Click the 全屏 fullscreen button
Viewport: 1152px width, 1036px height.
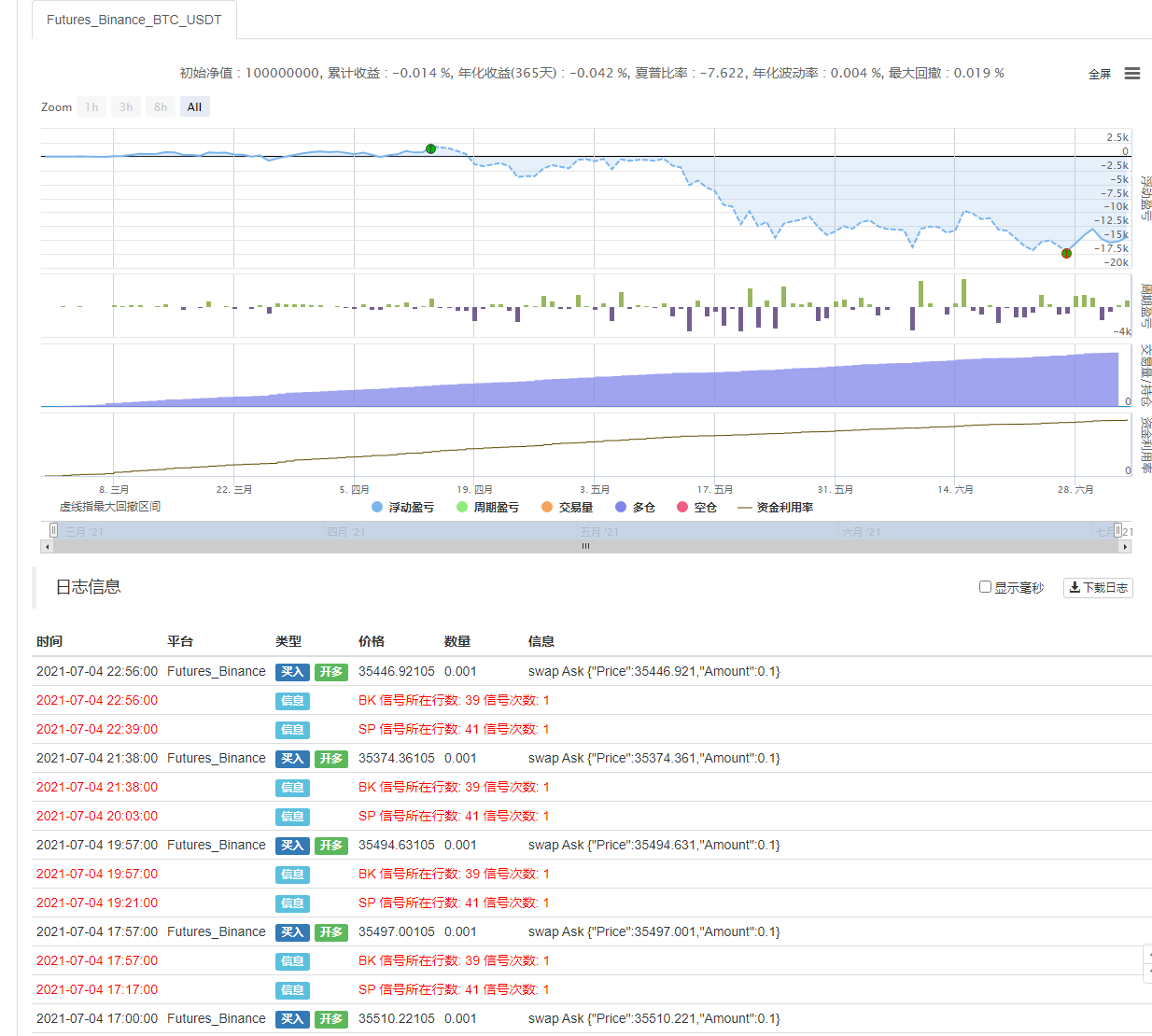pos(1099,75)
